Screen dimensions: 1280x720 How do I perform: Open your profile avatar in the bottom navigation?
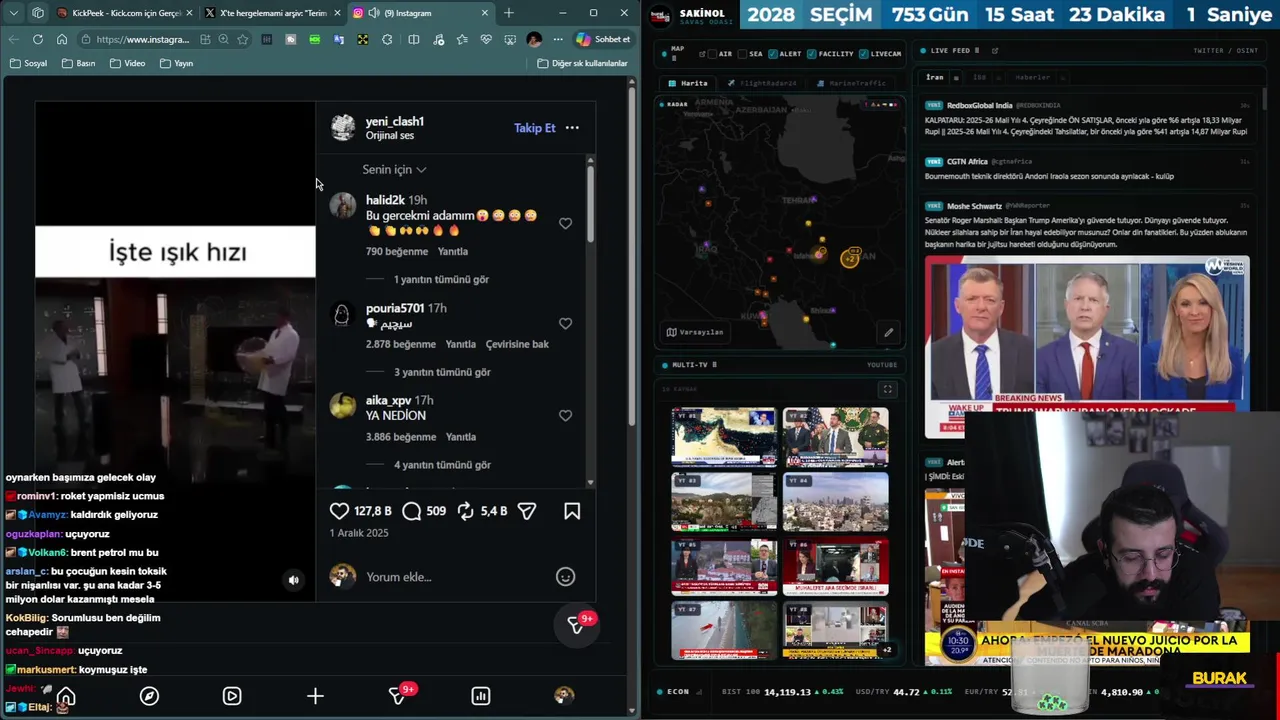pyautogui.click(x=564, y=696)
